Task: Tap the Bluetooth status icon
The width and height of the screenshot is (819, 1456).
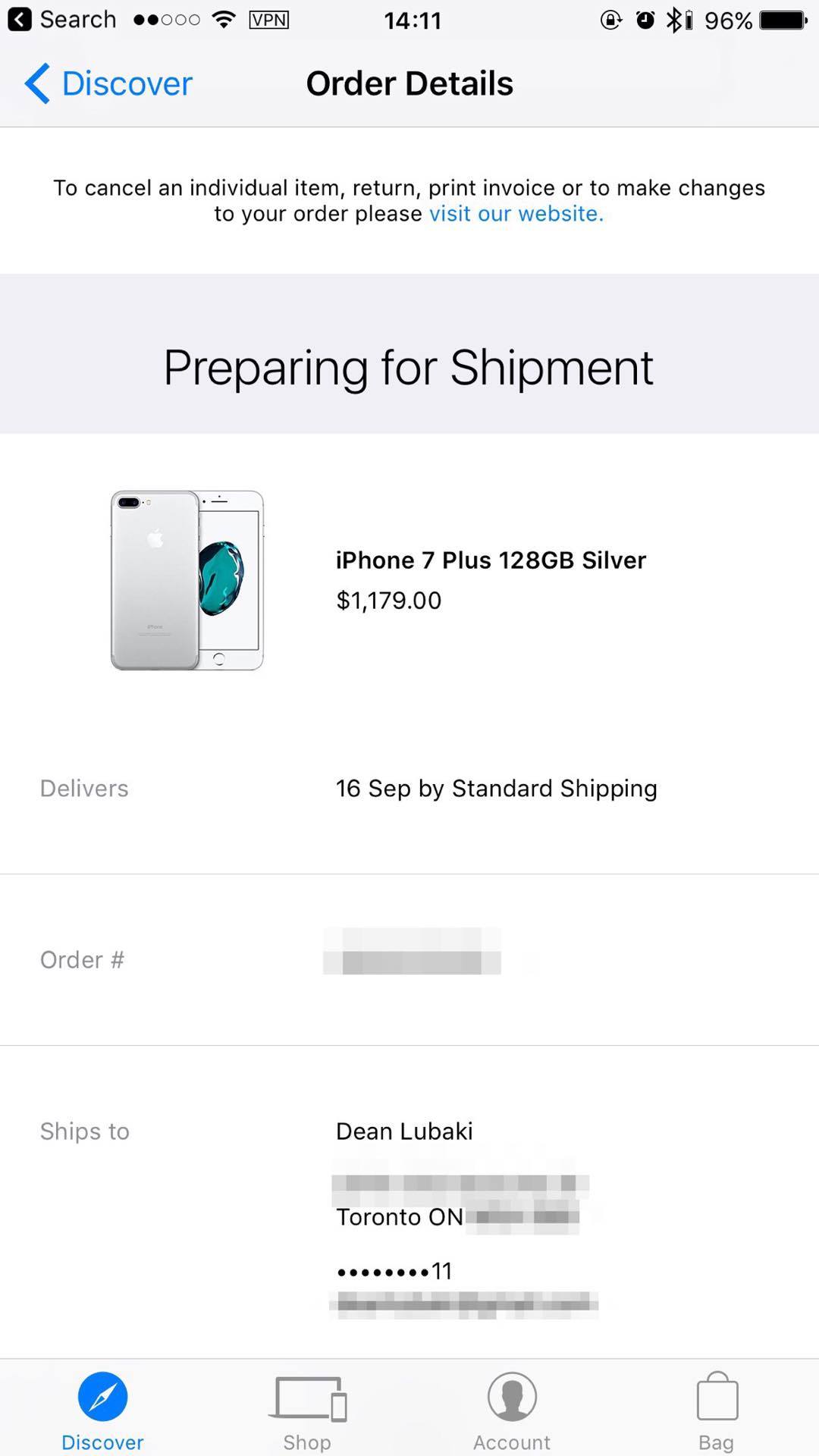Action: (x=674, y=20)
